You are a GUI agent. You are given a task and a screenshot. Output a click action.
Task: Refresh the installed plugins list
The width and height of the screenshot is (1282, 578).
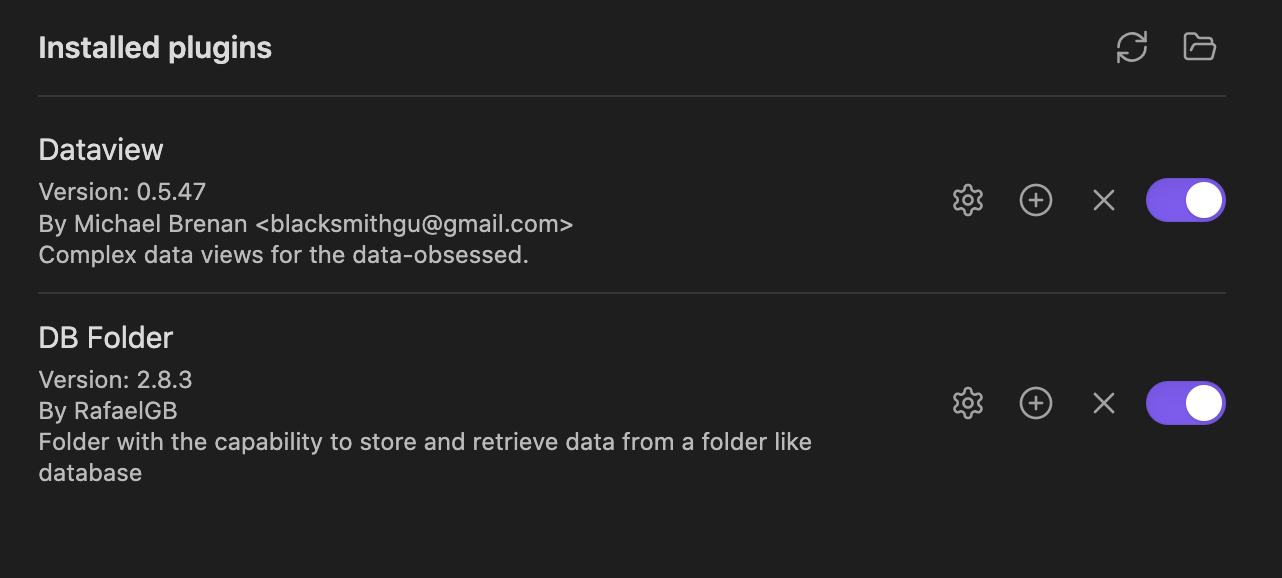(x=1132, y=46)
